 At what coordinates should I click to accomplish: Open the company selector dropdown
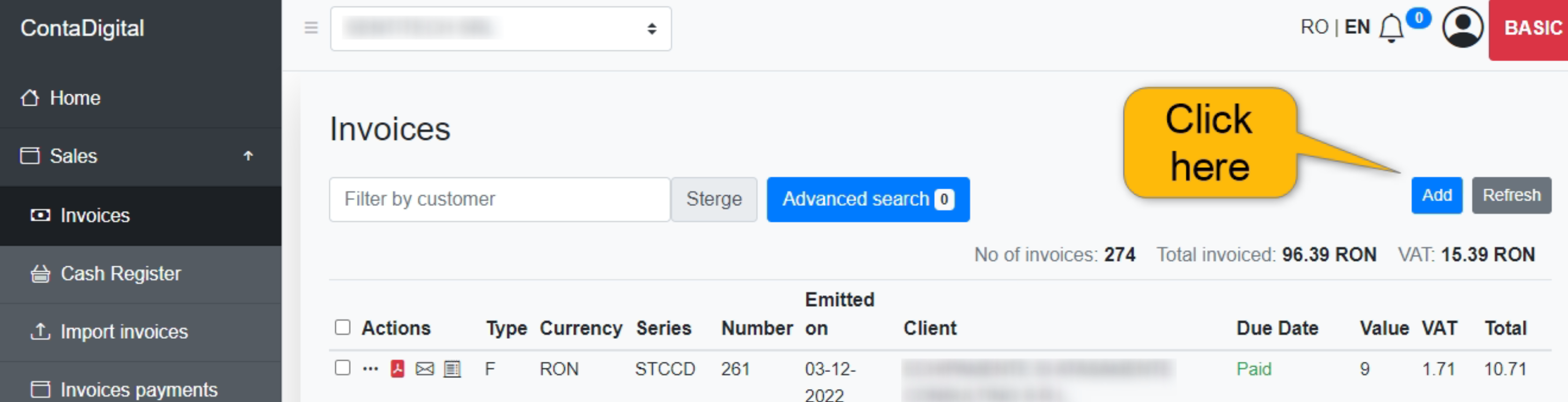(x=500, y=28)
